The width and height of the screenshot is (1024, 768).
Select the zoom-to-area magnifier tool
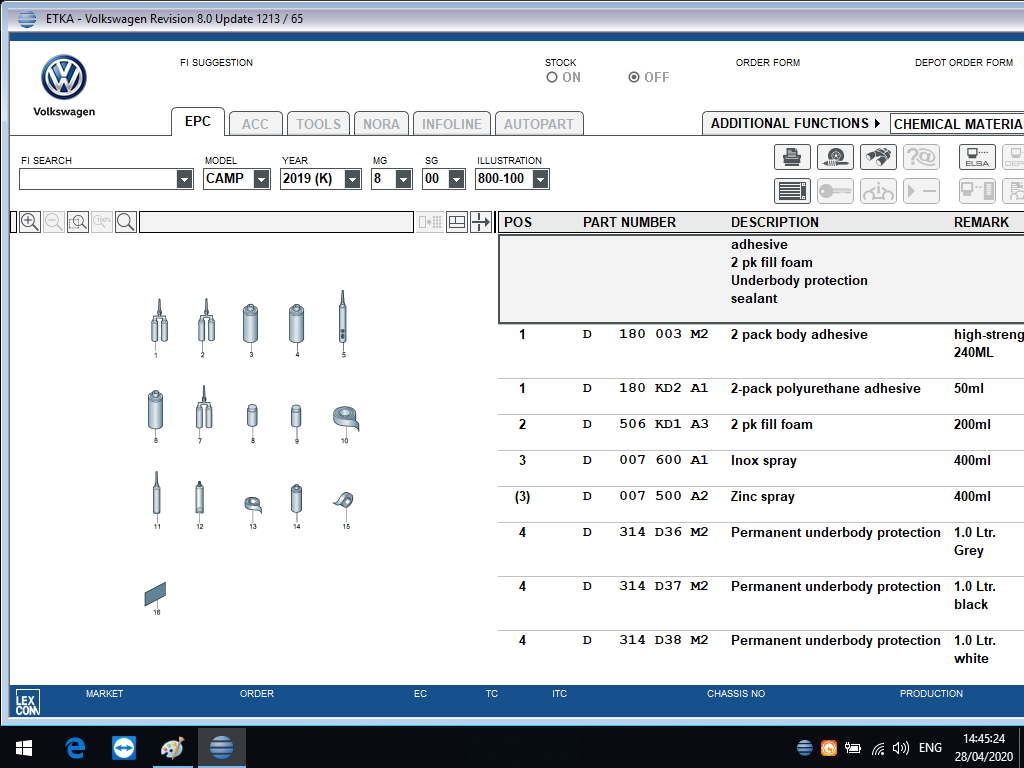tap(78, 222)
